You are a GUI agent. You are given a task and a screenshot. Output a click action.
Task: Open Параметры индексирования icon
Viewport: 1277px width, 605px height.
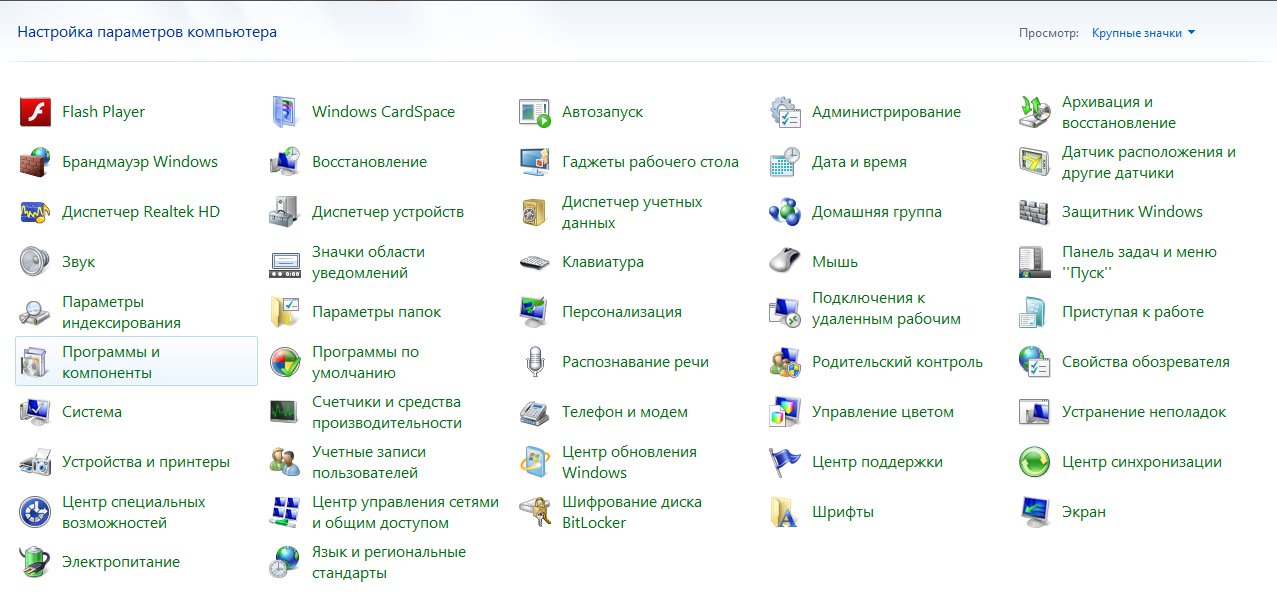35,312
